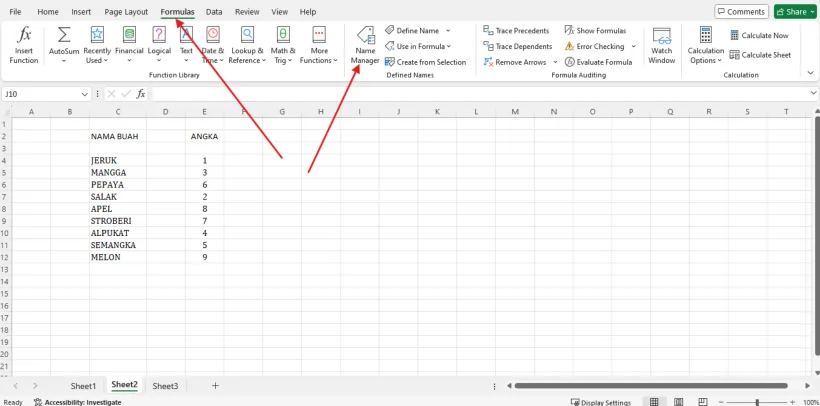Click Trace Dependents
This screenshot has height=406, width=820.
click(518, 46)
